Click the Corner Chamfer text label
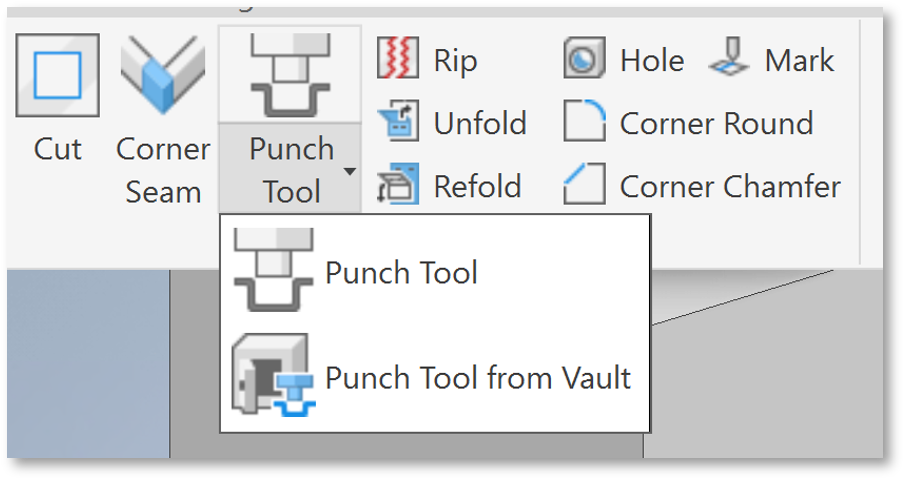This screenshot has height=479, width=904. [730, 186]
